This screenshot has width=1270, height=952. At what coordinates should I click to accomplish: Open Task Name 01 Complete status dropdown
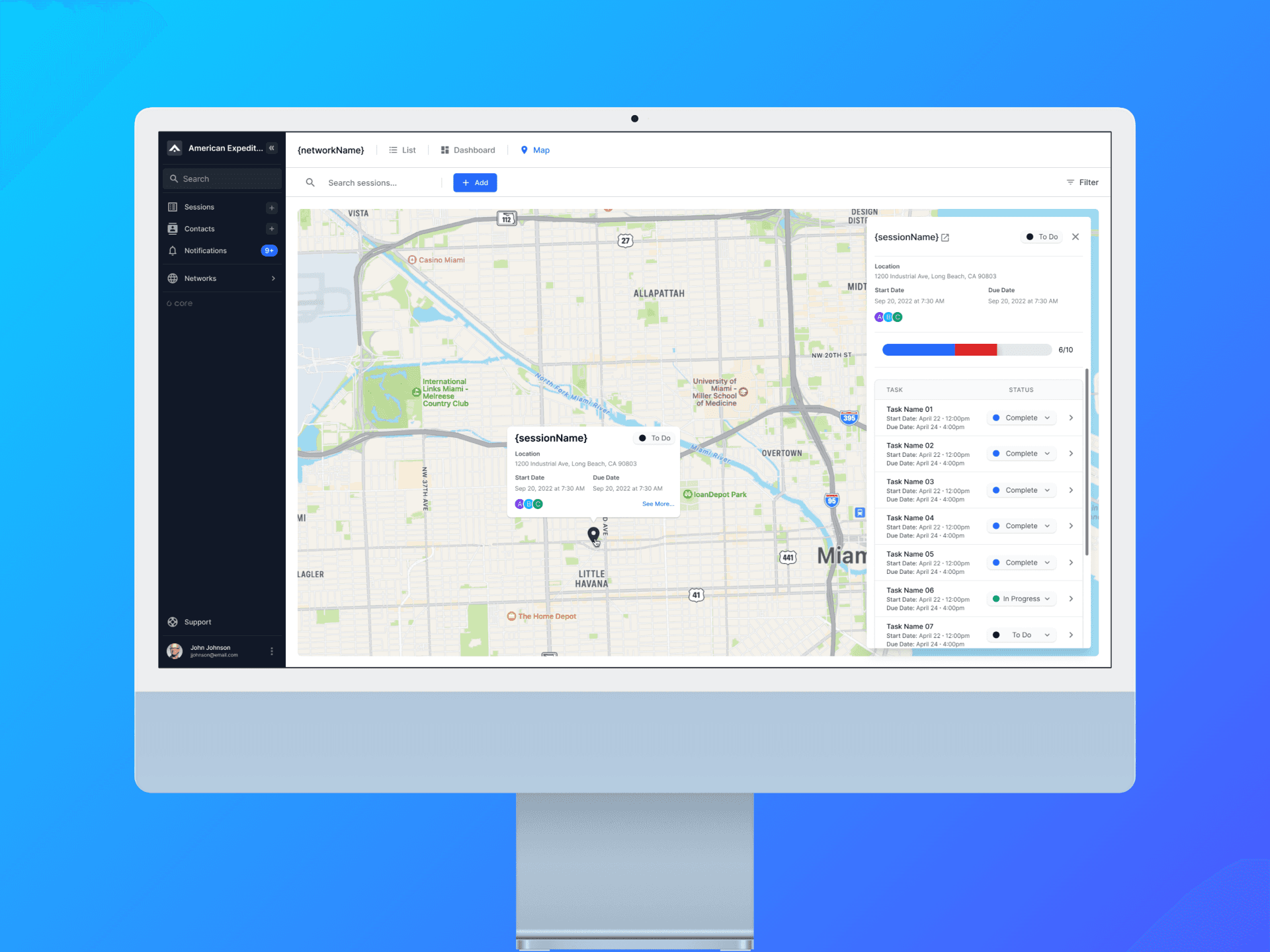tap(1021, 418)
